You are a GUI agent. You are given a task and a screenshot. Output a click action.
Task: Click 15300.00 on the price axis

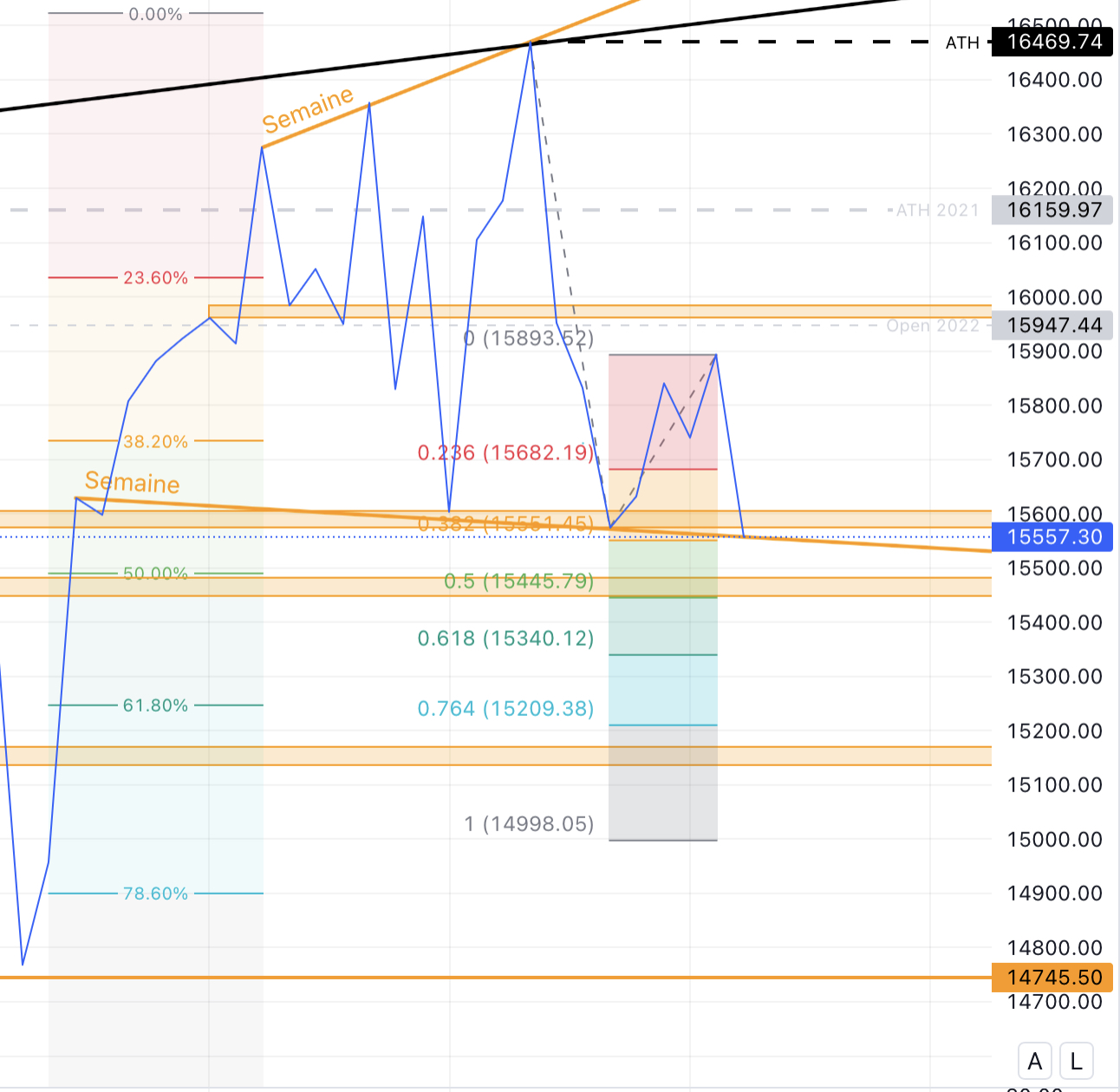pos(1054,677)
